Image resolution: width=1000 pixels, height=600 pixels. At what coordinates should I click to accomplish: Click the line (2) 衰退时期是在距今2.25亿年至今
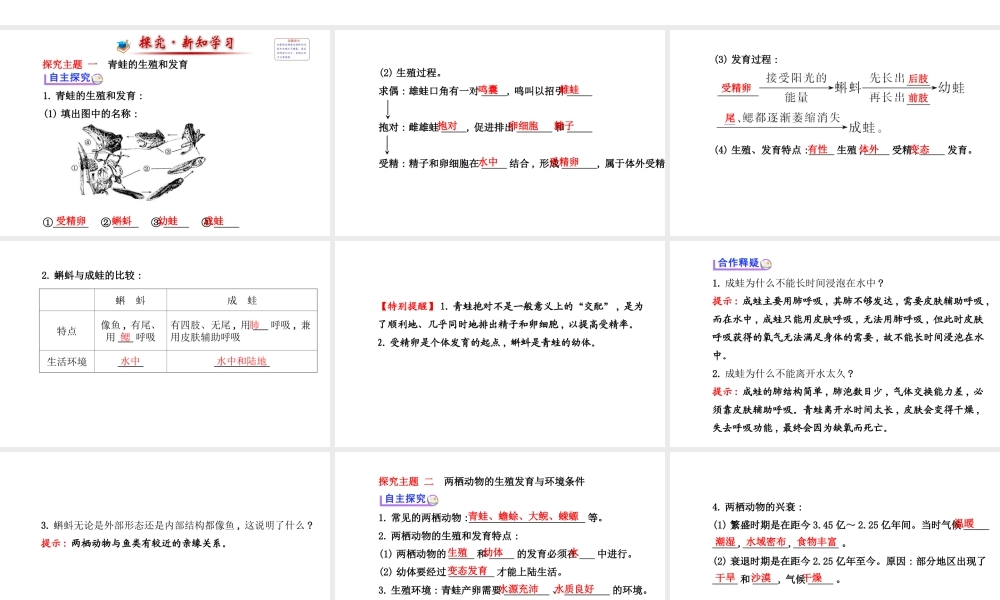tap(849, 561)
